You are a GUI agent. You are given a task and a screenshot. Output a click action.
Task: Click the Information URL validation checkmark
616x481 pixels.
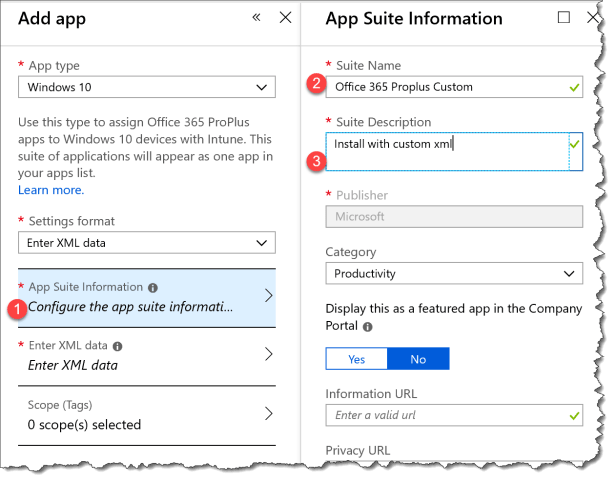tap(574, 416)
